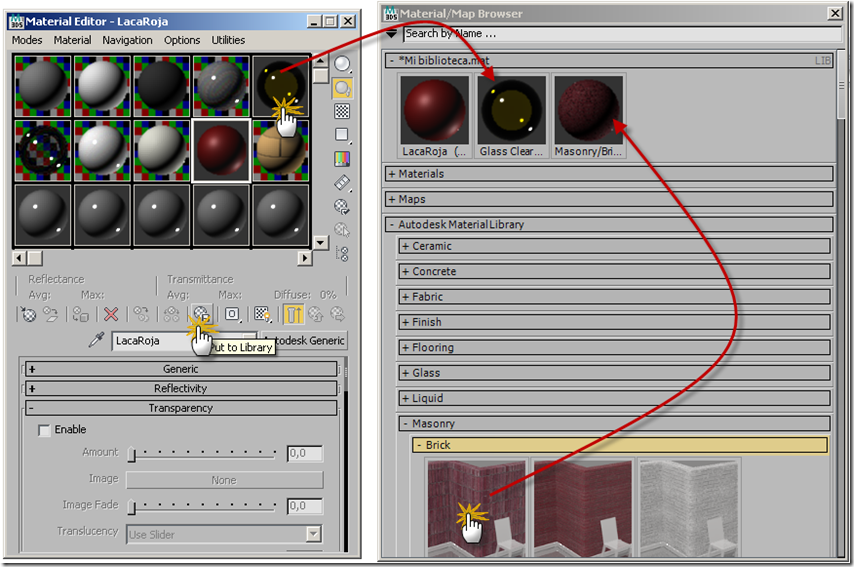Click the sample slots scroll down arrow

(x=321, y=242)
